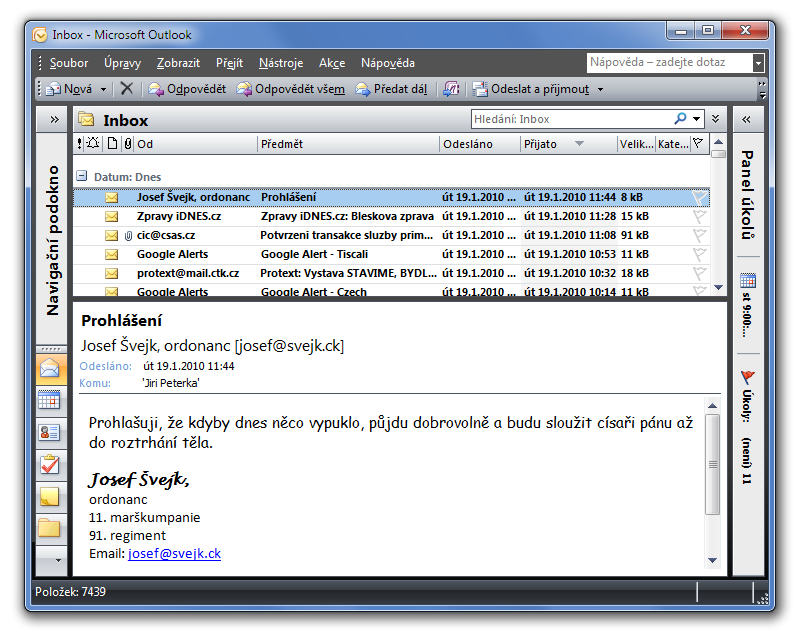This screenshot has width=811, height=636.
Task: Click the josef@svejk.ck email link
Action: point(174,554)
